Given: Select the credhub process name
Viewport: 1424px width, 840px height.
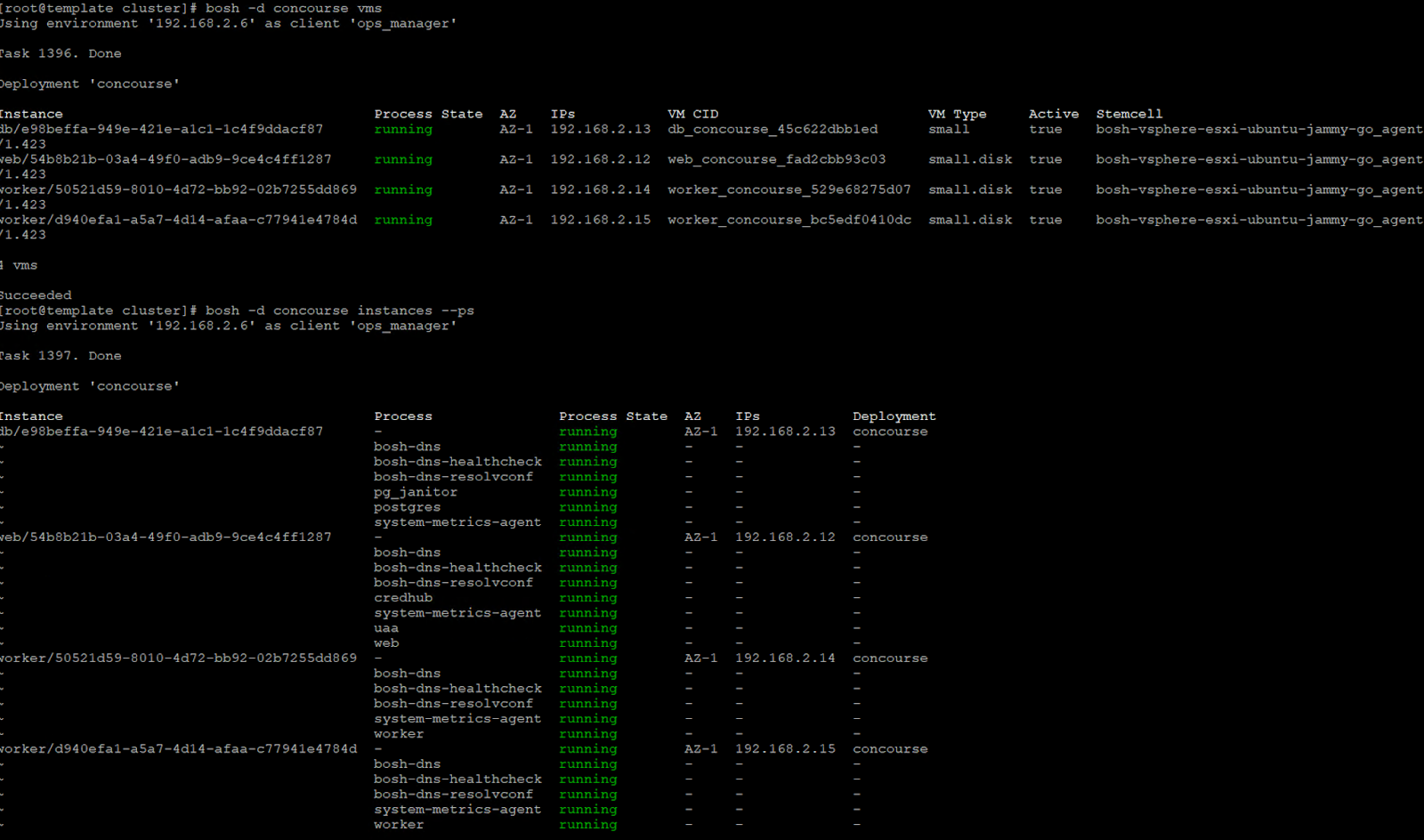Looking at the screenshot, I should 403,598.
